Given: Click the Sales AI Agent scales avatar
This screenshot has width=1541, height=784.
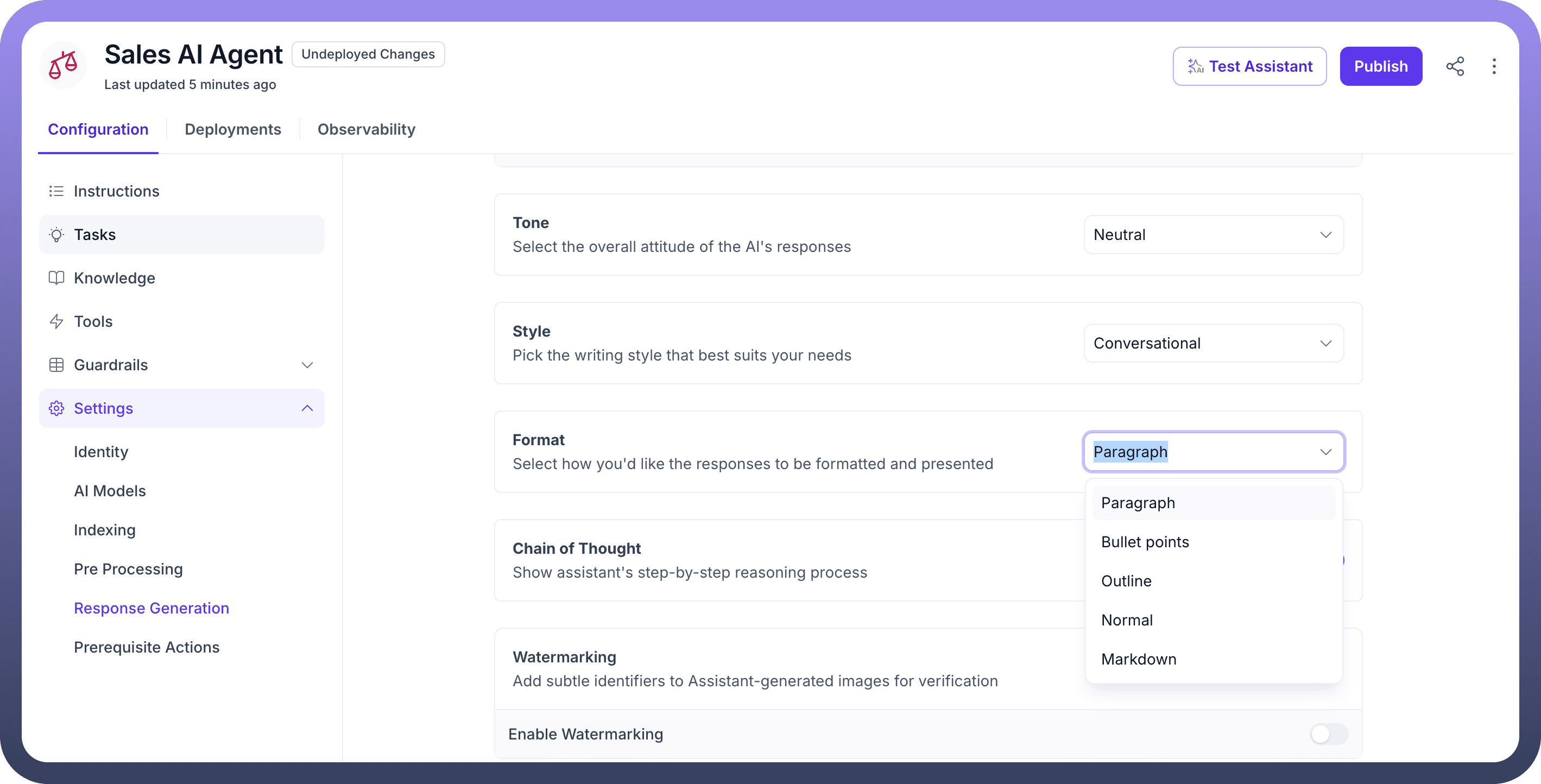Looking at the screenshot, I should click(63, 65).
